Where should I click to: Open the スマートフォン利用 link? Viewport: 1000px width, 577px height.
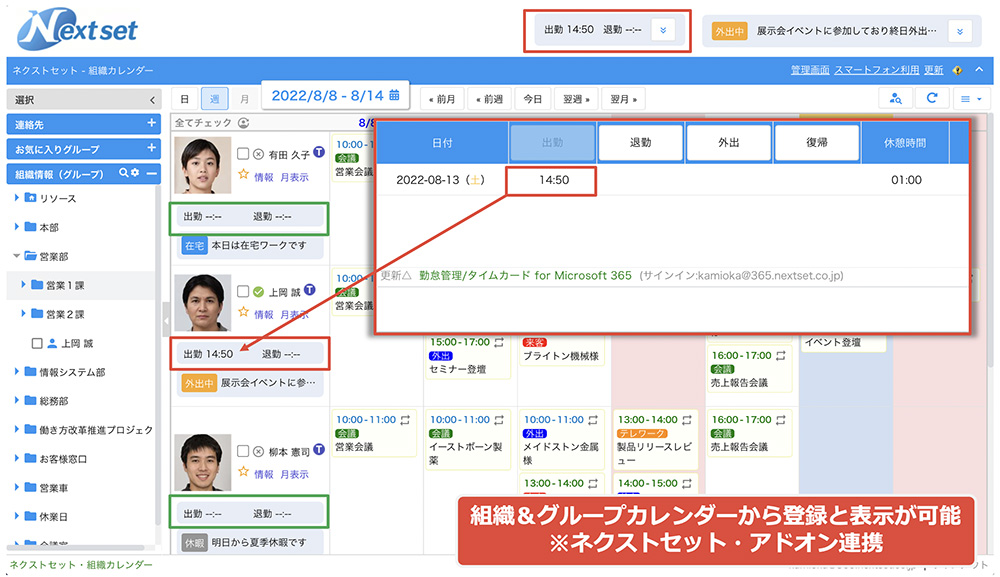876,70
